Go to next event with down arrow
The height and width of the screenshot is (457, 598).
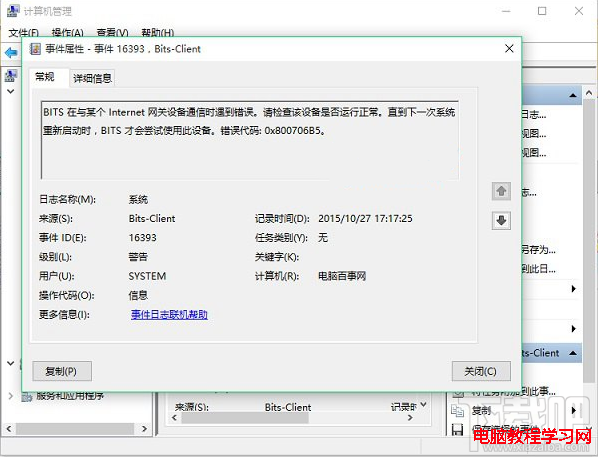[501, 220]
